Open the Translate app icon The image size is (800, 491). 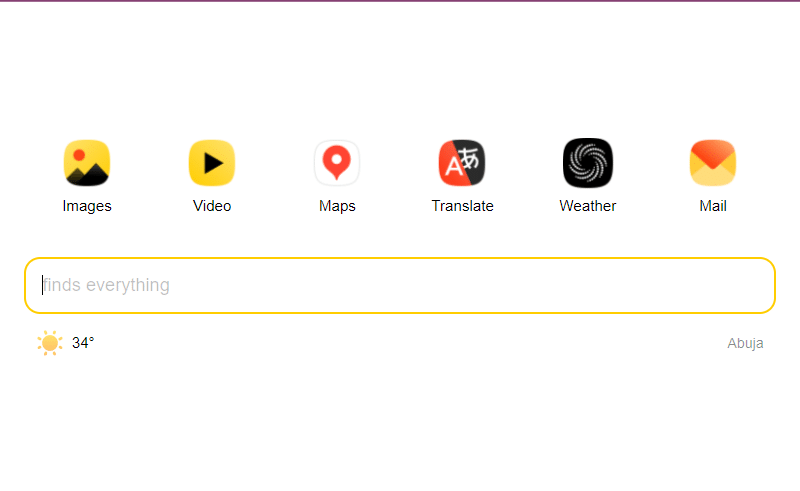[x=462, y=163]
